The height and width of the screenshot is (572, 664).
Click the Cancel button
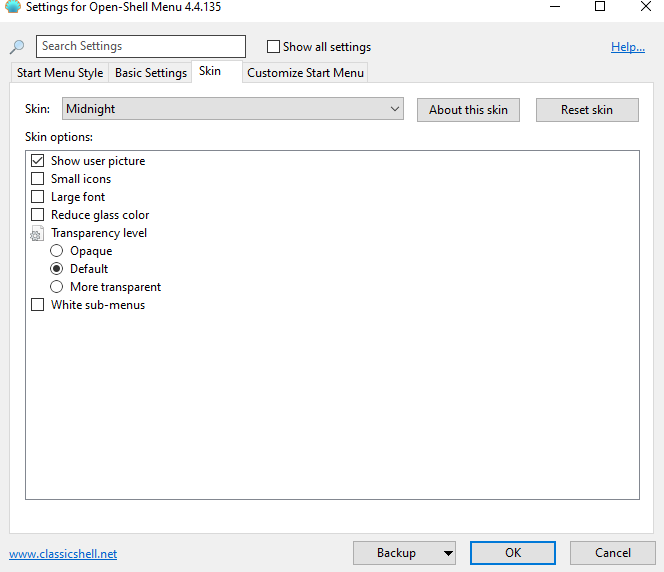(x=613, y=553)
